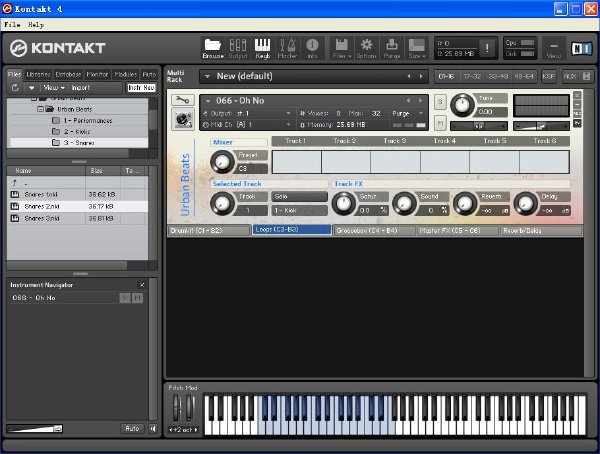
Task: Open the global Purge menu icon
Action: point(391,48)
